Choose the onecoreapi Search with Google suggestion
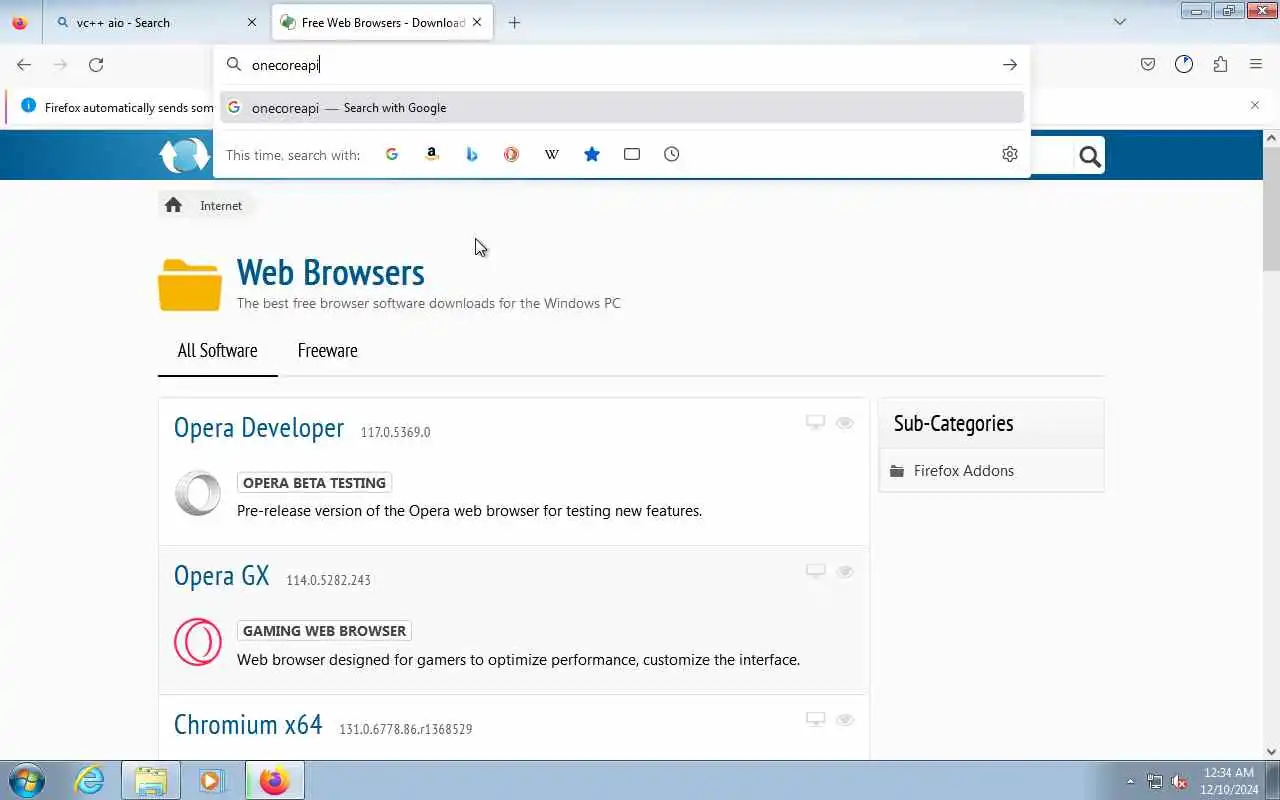This screenshot has height=800, width=1280. pyautogui.click(x=622, y=108)
